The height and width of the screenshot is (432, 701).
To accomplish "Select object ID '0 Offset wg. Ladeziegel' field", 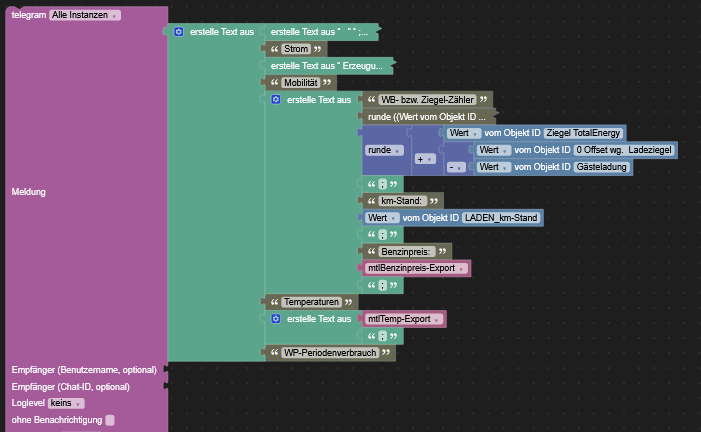I will (x=624, y=150).
